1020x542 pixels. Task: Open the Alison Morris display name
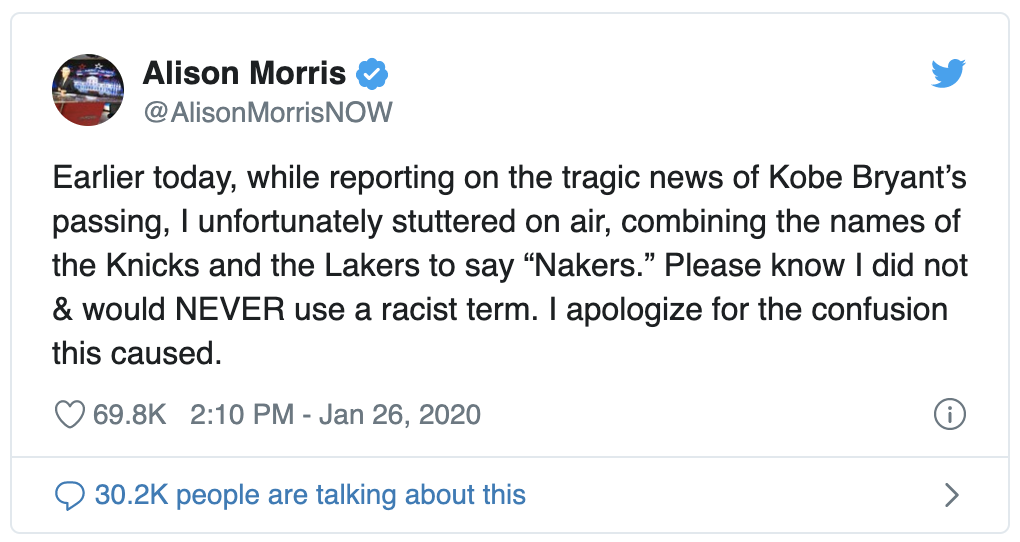(x=245, y=73)
